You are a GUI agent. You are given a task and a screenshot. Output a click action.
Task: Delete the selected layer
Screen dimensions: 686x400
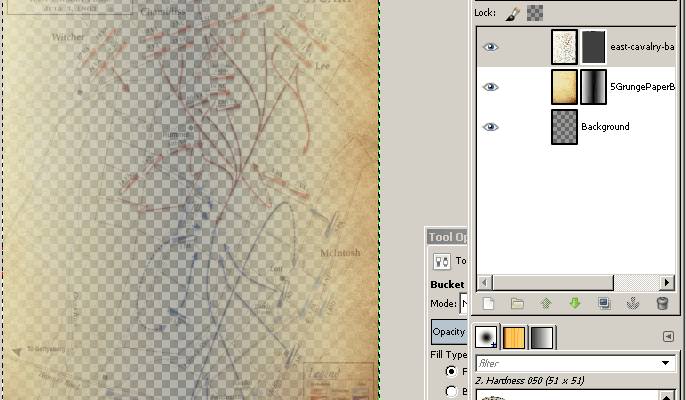[662, 303]
